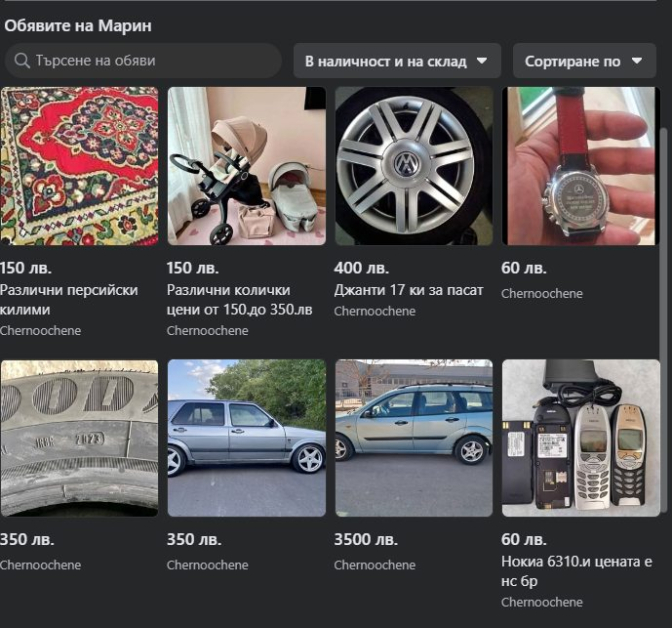This screenshot has width=672, height=628.
Task: Open the Persian carpet listing photo
Action: point(79,166)
